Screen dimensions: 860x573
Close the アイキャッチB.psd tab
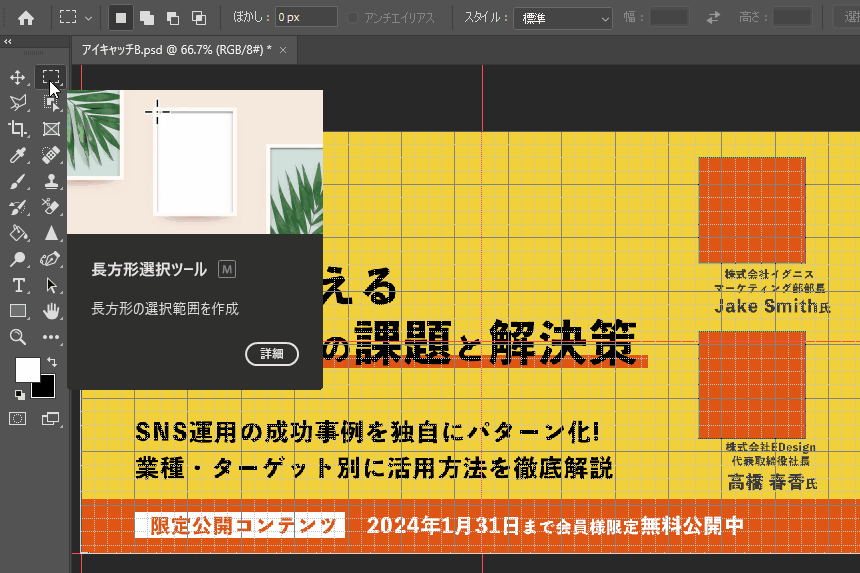click(283, 50)
